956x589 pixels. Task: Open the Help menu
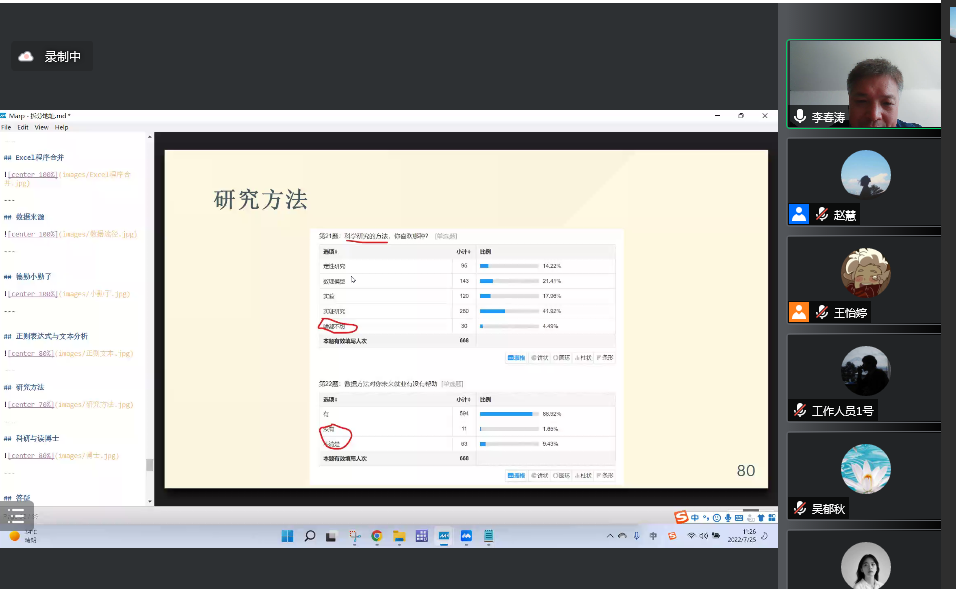pyautogui.click(x=61, y=127)
